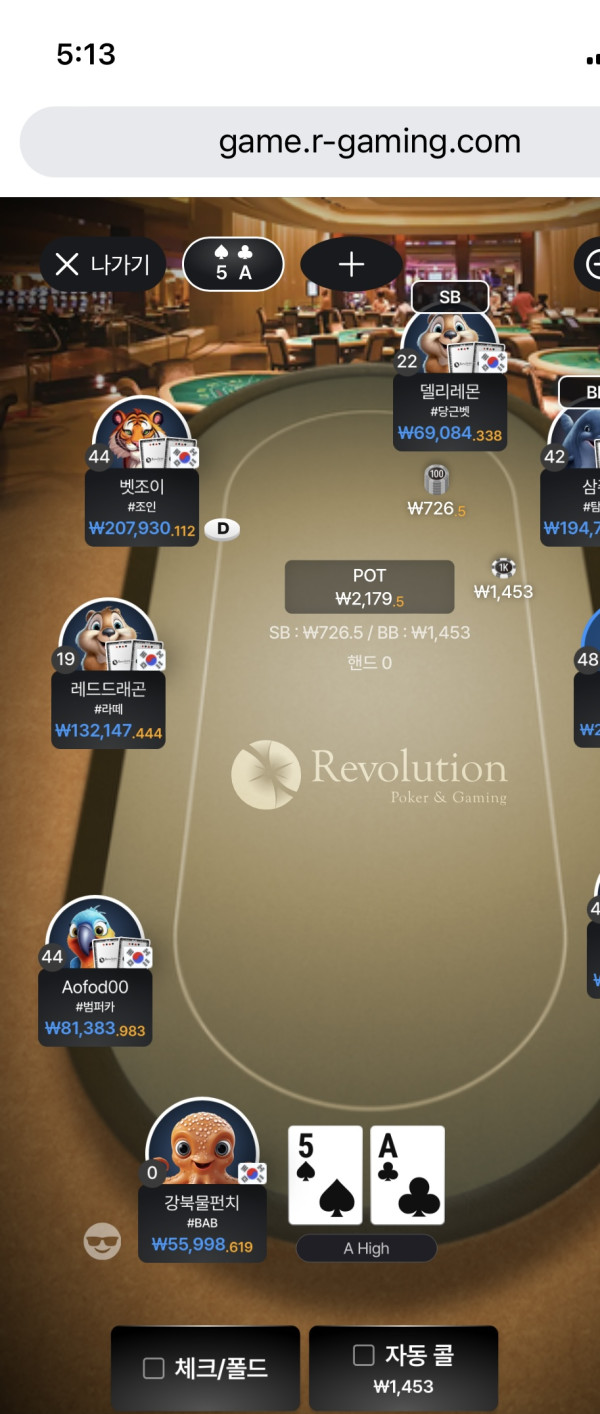Select Aofod00 parrot avatar
This screenshot has width=600, height=1414.
[x=95, y=934]
